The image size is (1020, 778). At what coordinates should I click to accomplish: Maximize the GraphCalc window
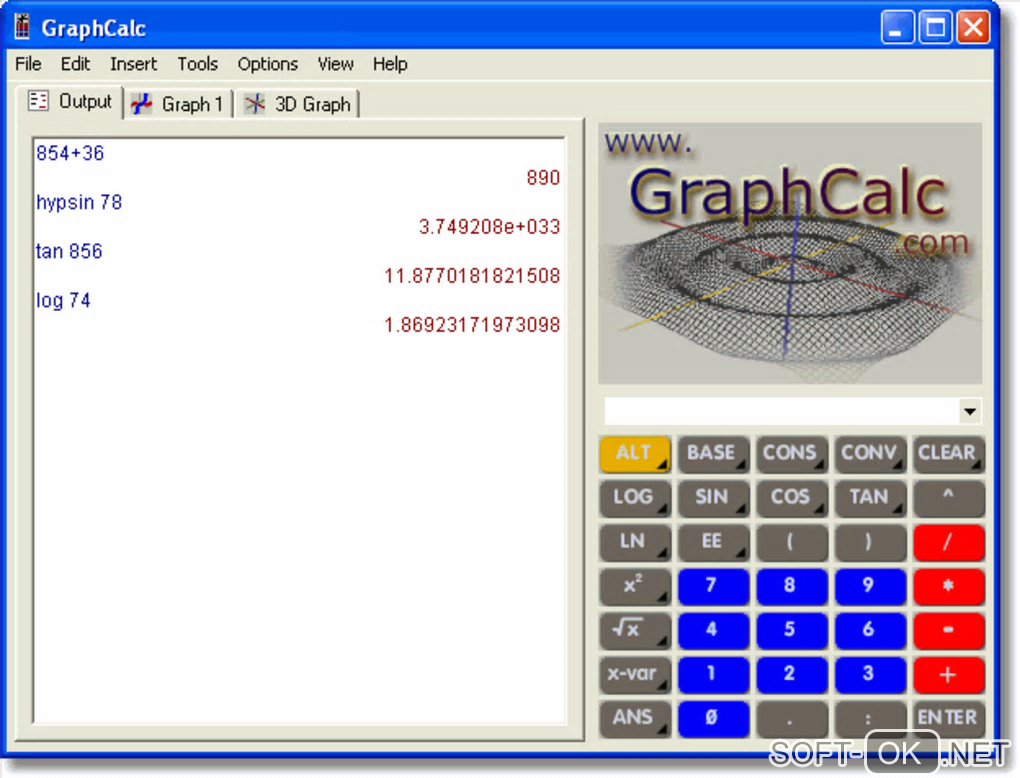click(935, 27)
